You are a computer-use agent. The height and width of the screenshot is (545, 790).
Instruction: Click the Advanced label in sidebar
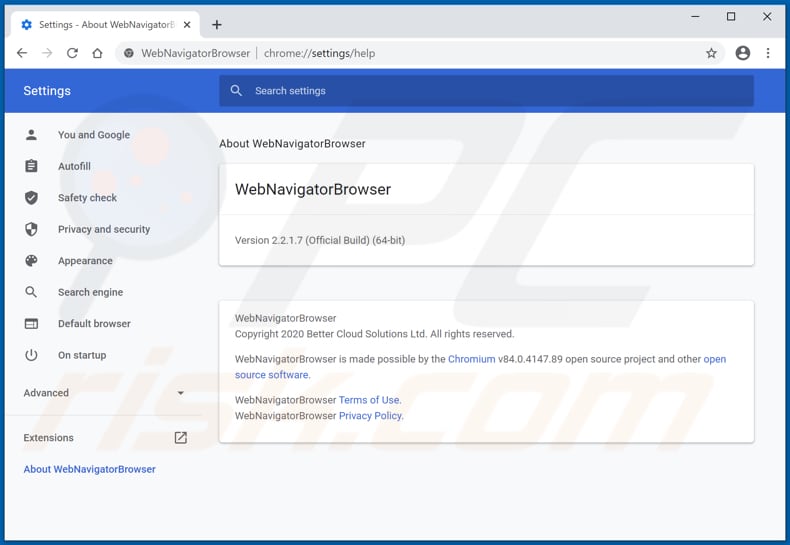pyautogui.click(x=46, y=393)
